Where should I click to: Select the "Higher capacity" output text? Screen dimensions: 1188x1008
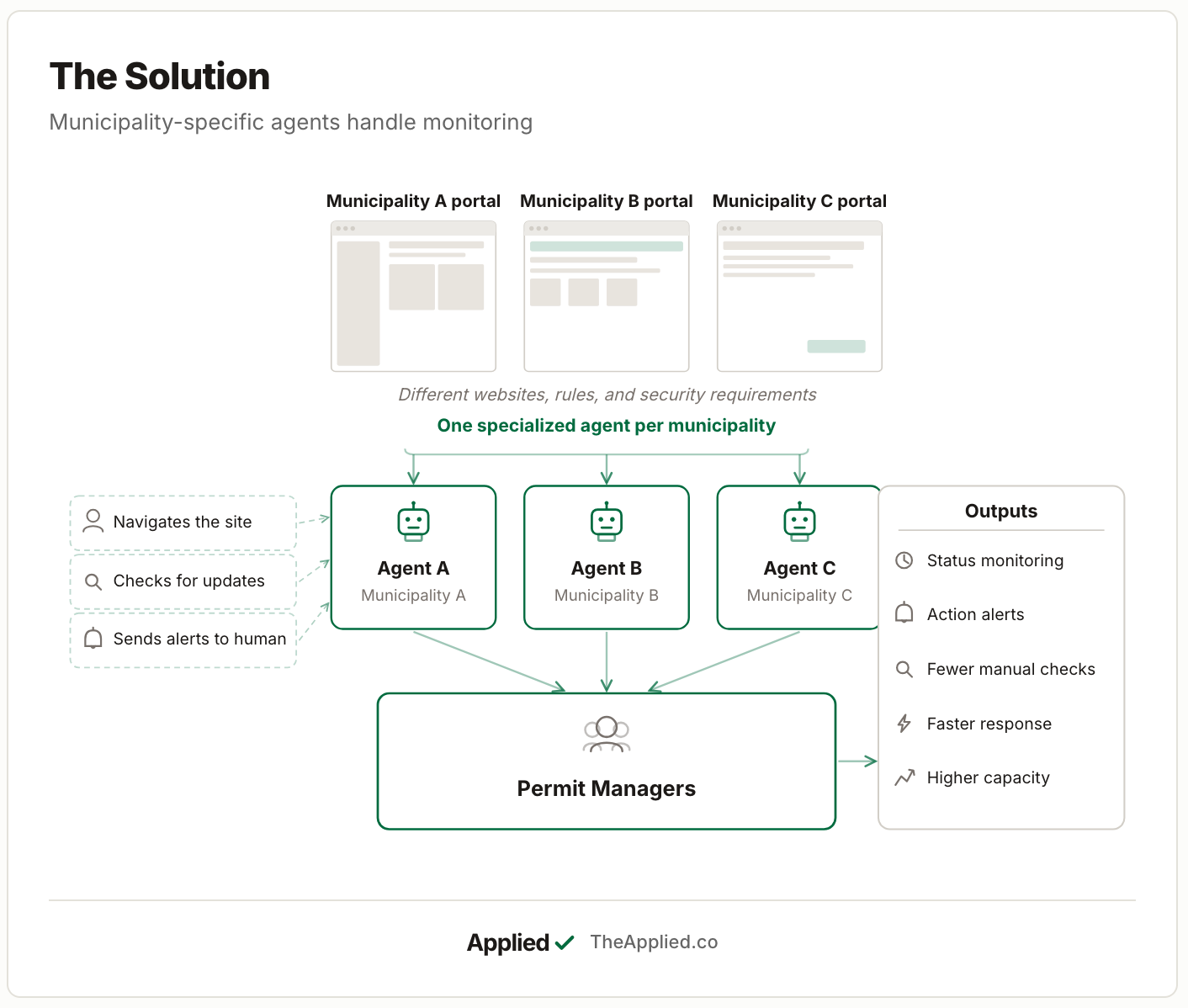point(989,777)
